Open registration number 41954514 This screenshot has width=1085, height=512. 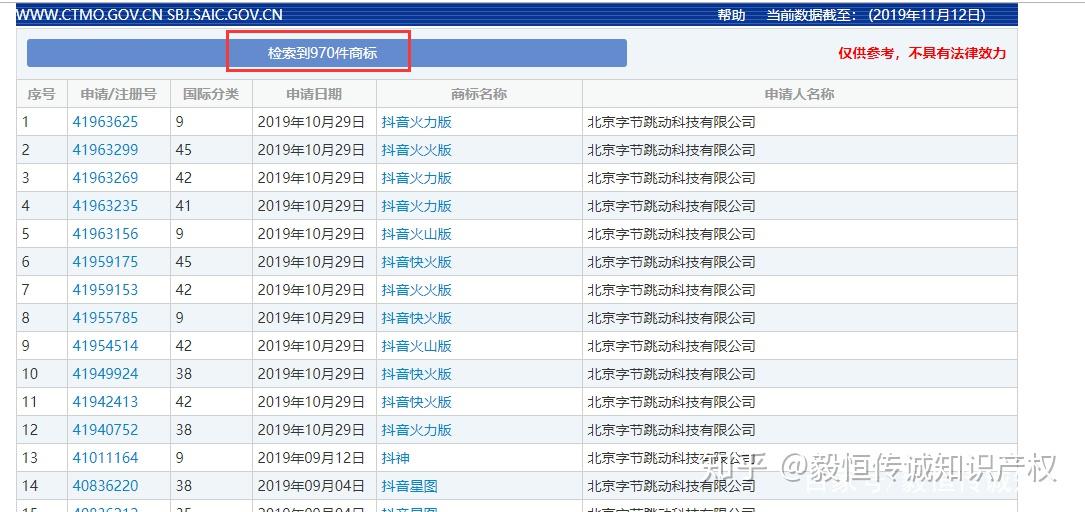click(x=105, y=346)
